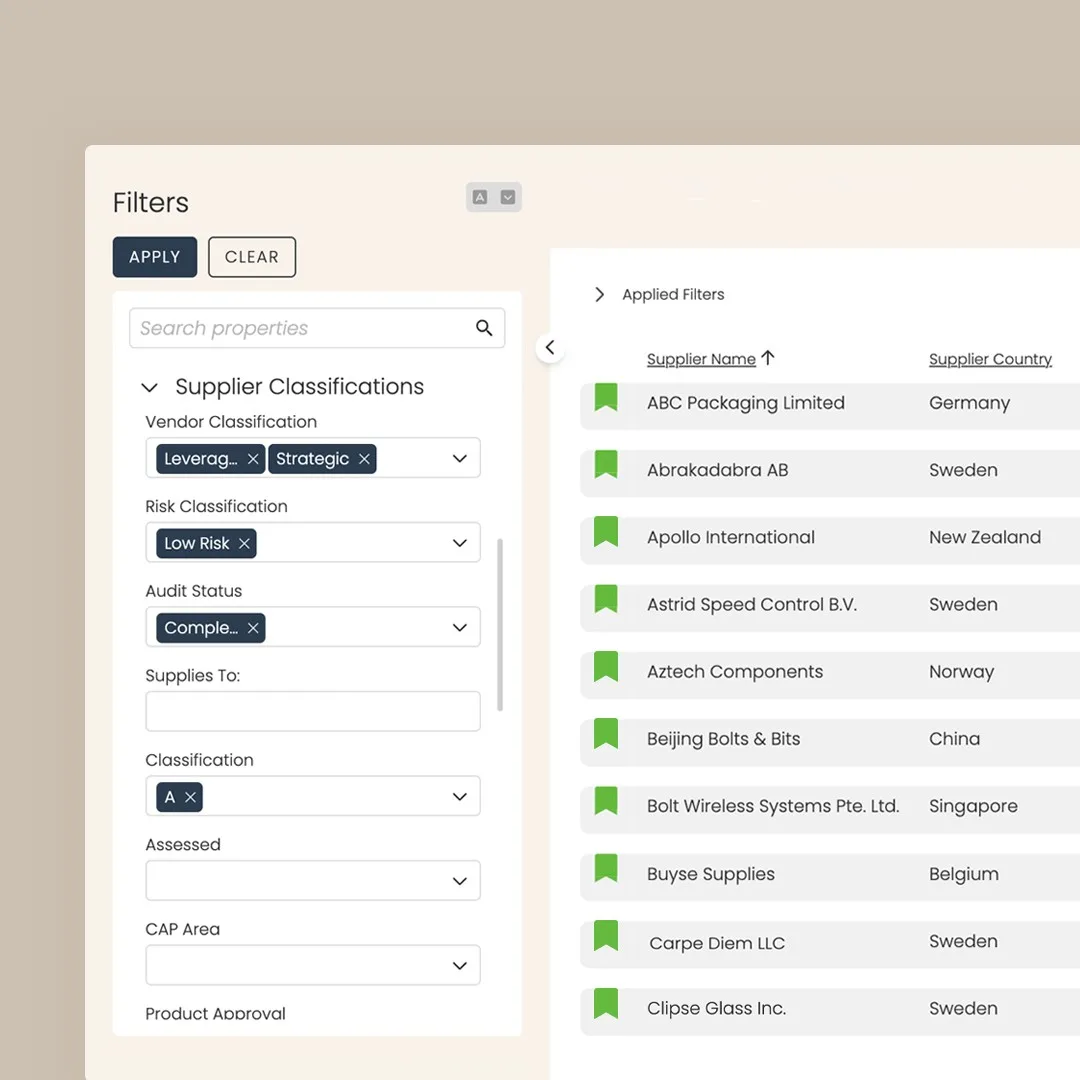The image size is (1080, 1080).
Task: Open Bolt Wireless Systems Pte. Ltd. supplier
Action: pyautogui.click(x=773, y=806)
